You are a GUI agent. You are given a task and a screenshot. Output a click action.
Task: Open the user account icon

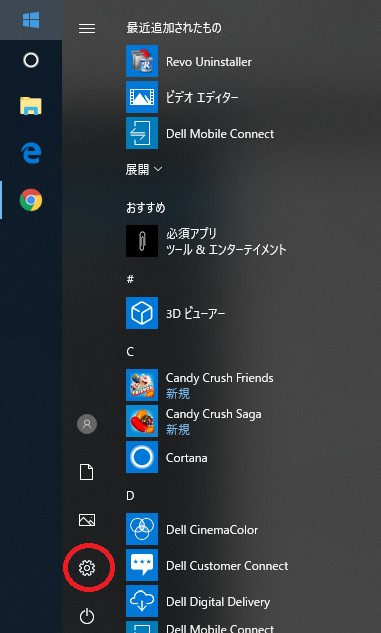(87, 424)
